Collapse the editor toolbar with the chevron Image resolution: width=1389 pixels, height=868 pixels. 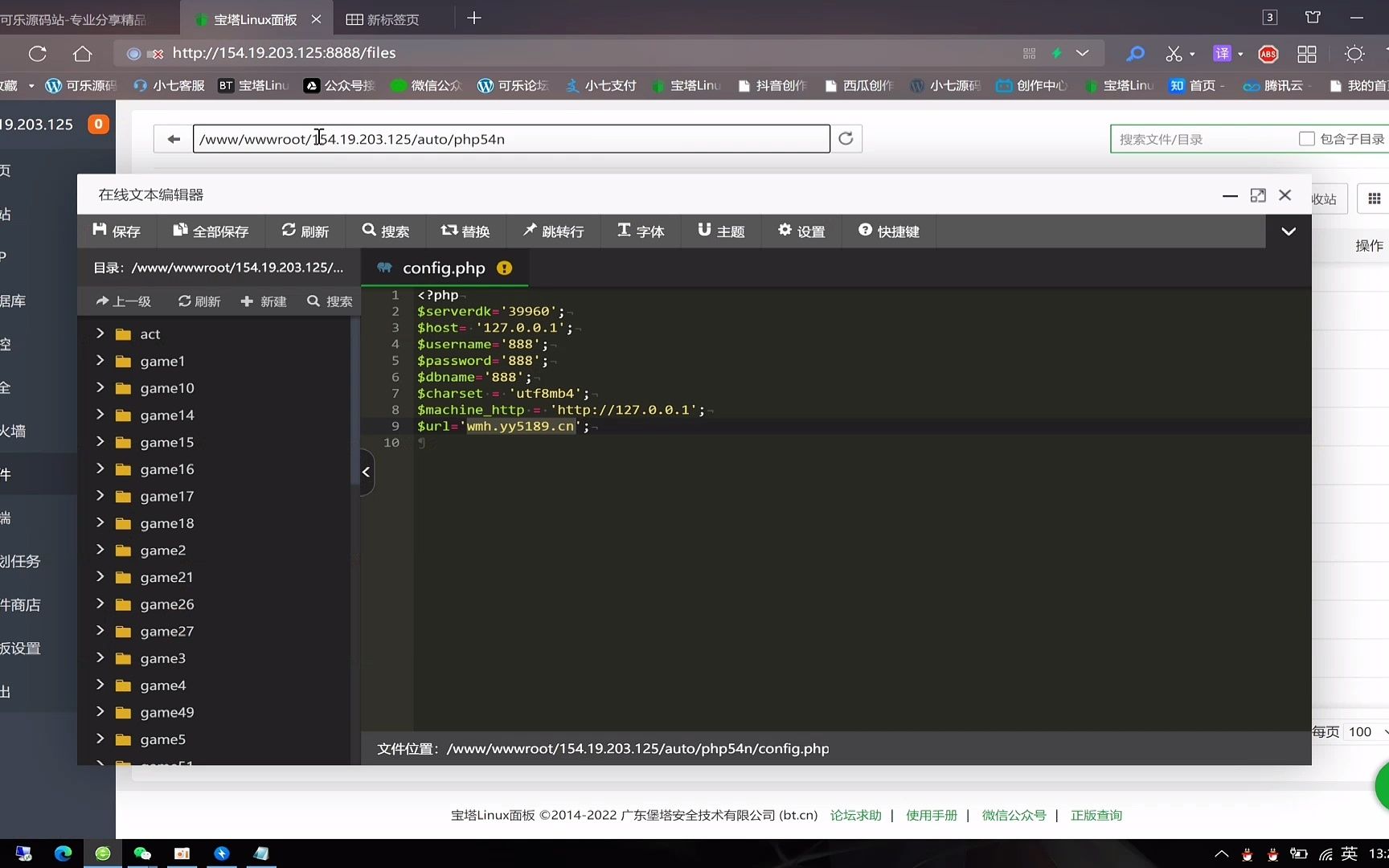coord(1289,231)
